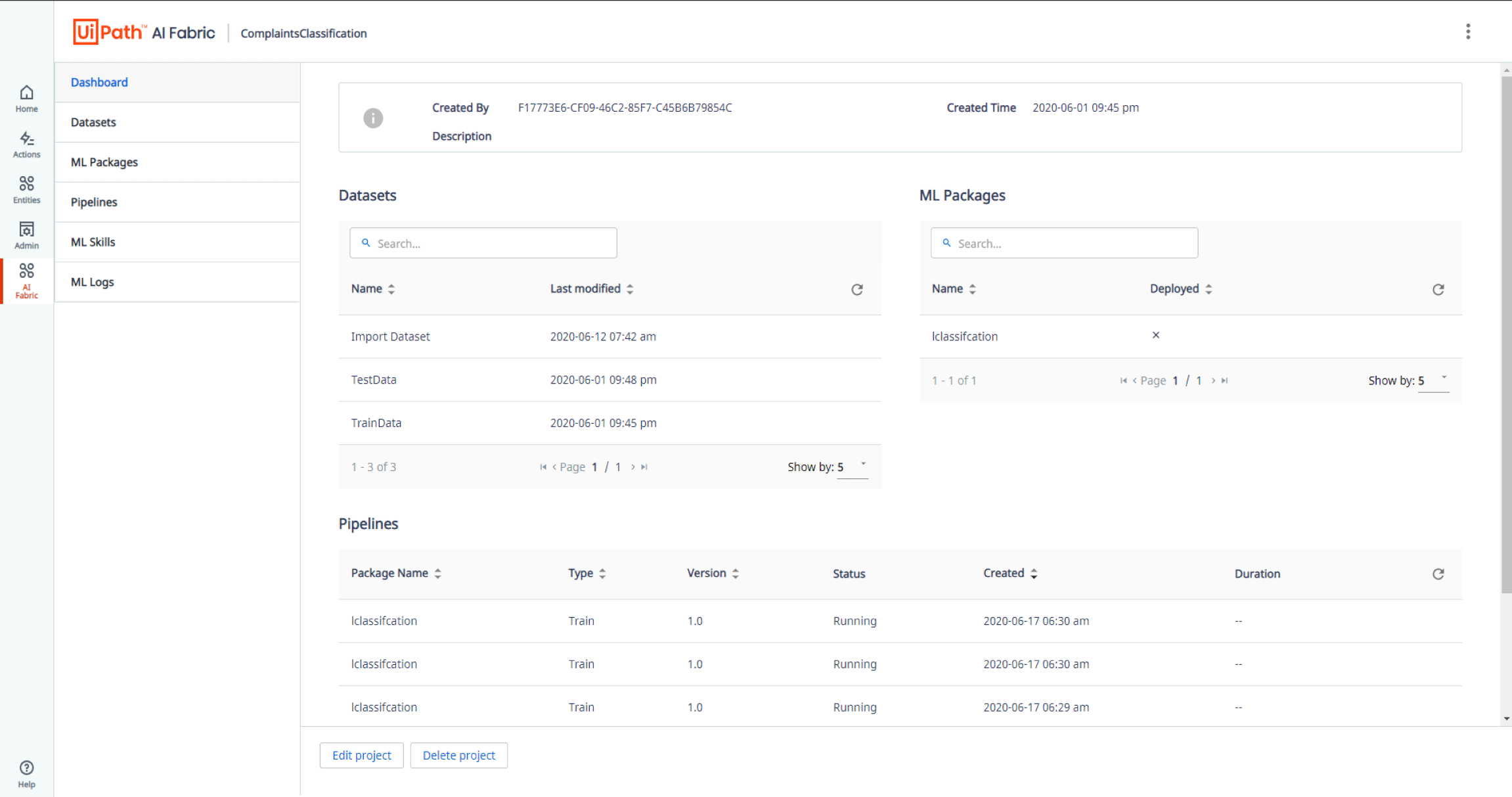Refresh the ML Packages table

pyautogui.click(x=1438, y=289)
